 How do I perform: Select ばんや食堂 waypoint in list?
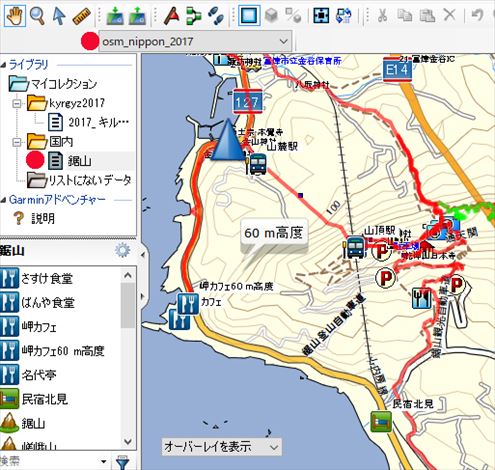[37, 303]
